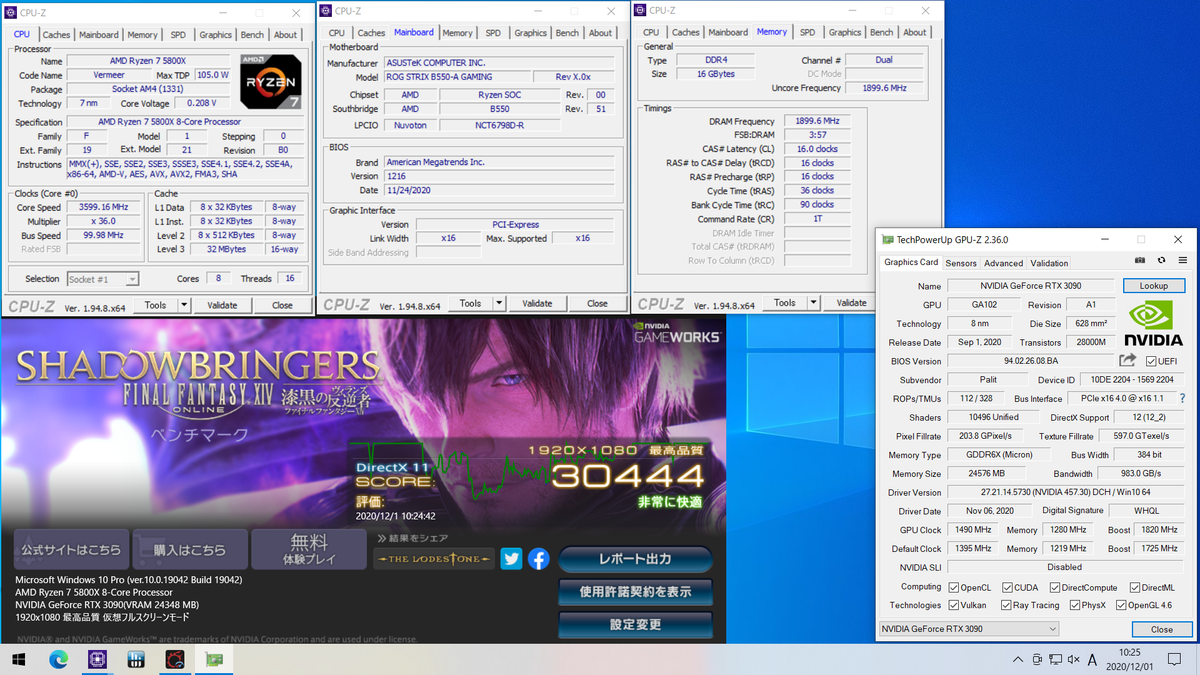Image resolution: width=1200 pixels, height=675 pixels.
Task: Select the GPU-Z graphics card taskbar icon
Action: (x=214, y=659)
